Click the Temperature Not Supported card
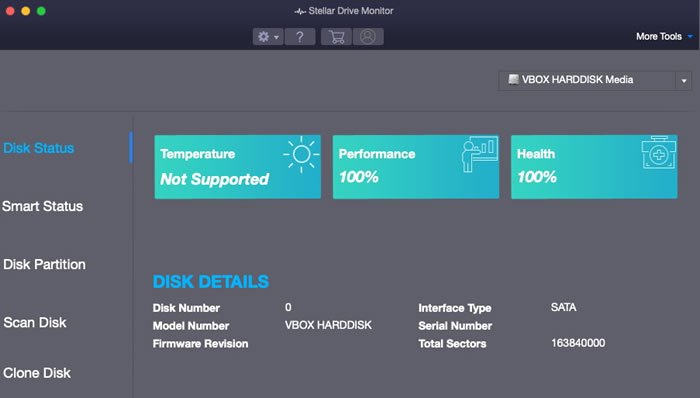Image resolution: width=700 pixels, height=398 pixels. point(238,167)
